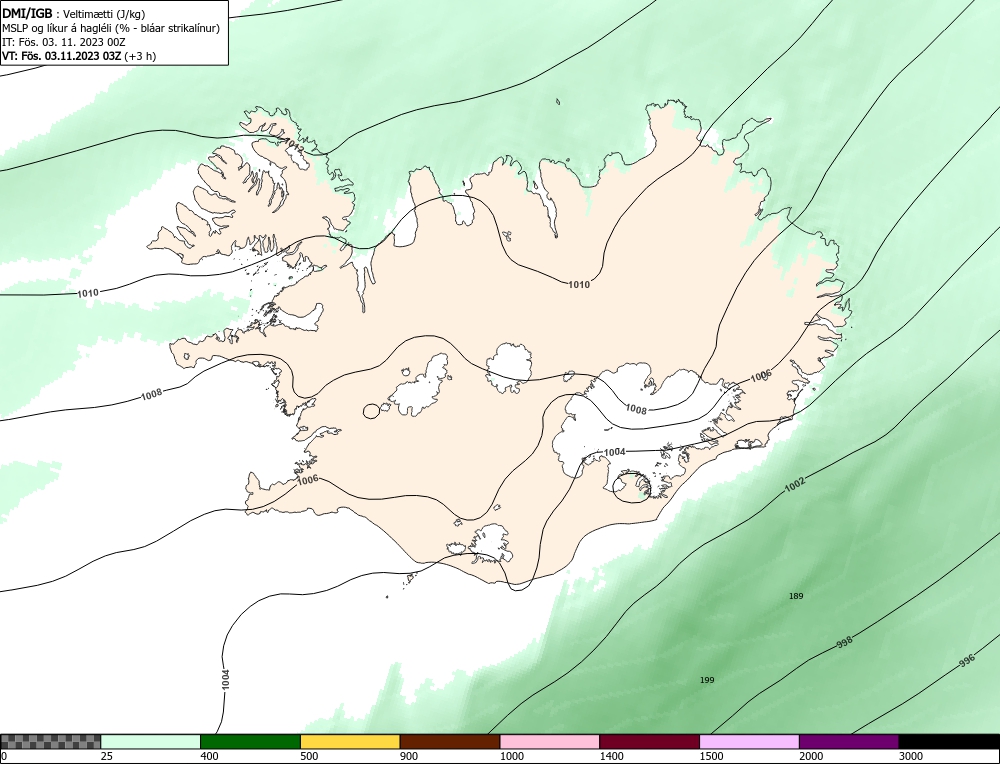Select the 'IT: Fös. 03. 11. 2023 00Z' line
This screenshot has width=1000, height=764.
64,42
